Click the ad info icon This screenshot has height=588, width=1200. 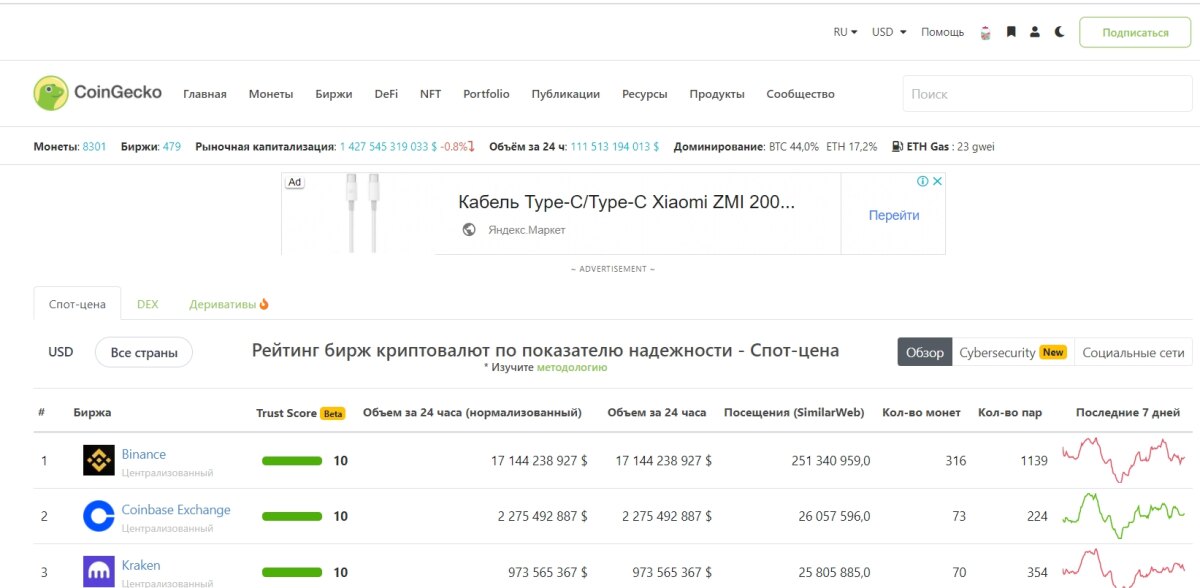tap(923, 181)
